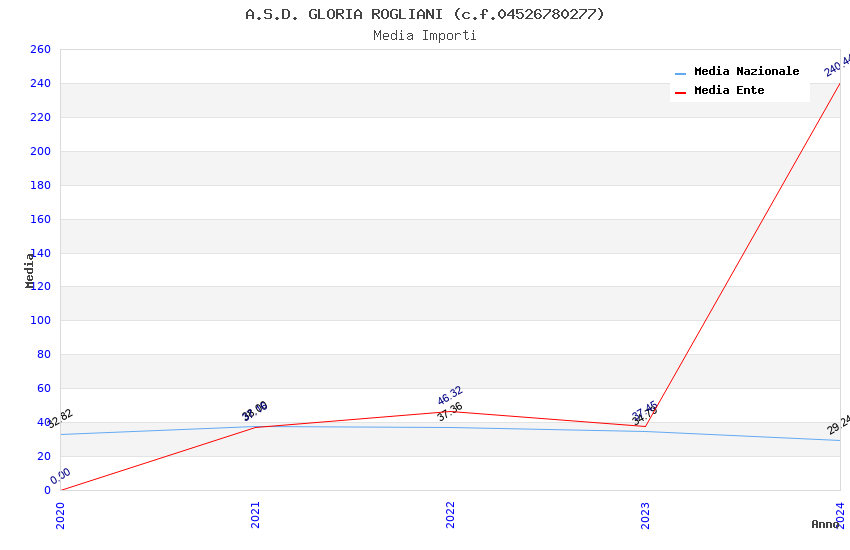Click the 60 y-axis tick label
850x550 pixels.
pos(44,389)
